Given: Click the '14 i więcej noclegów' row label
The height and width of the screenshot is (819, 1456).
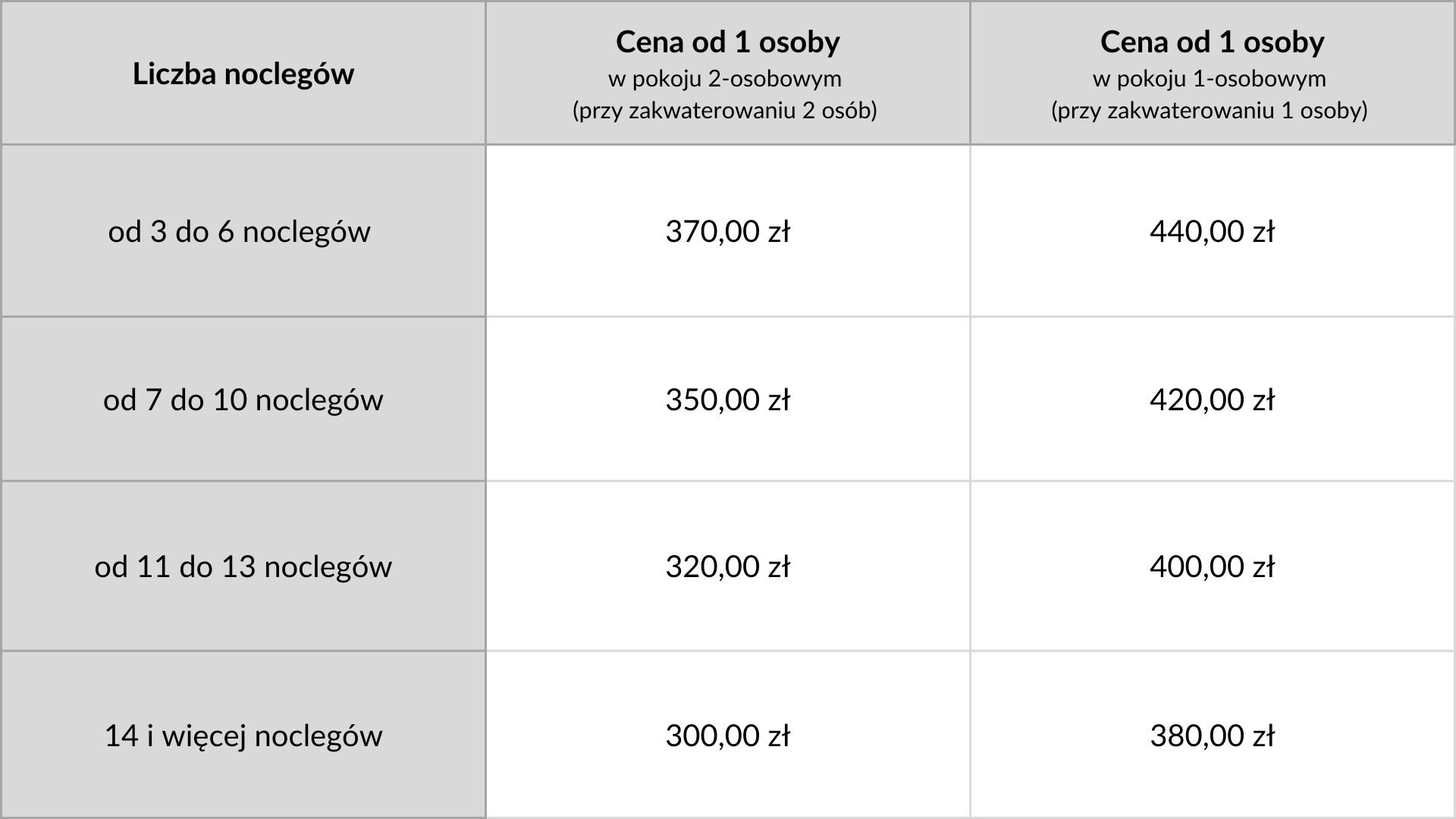Looking at the screenshot, I should (243, 736).
